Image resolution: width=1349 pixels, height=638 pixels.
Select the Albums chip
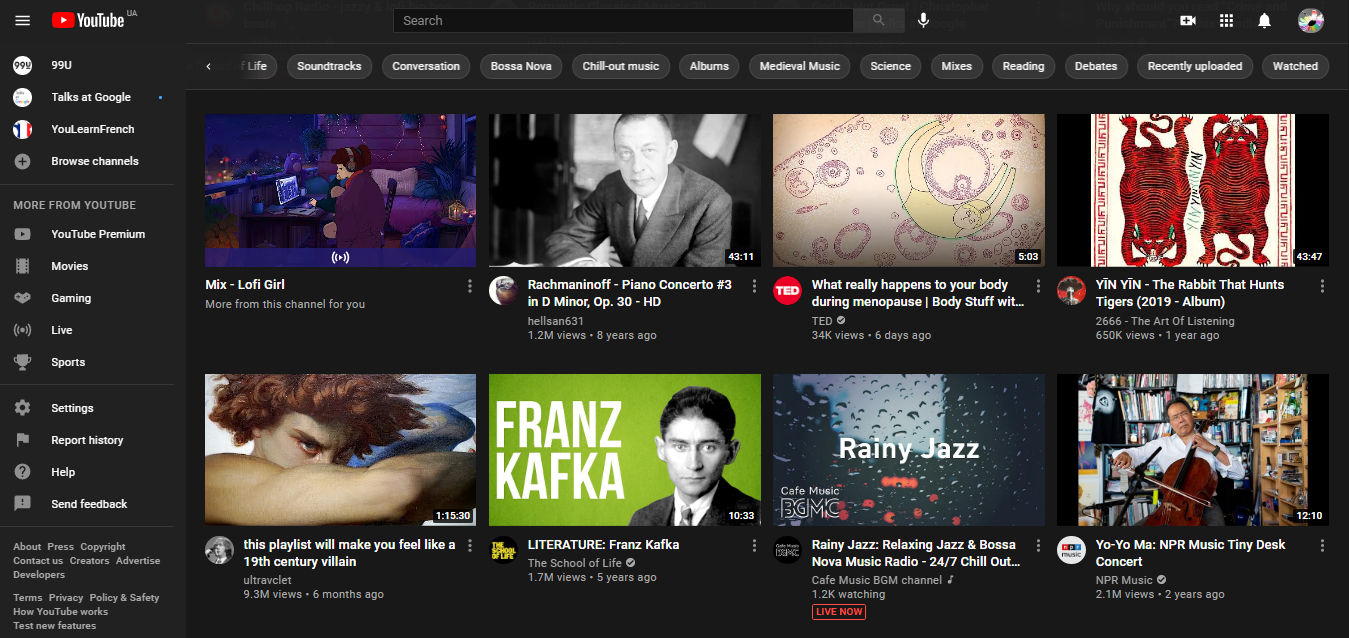coord(709,66)
